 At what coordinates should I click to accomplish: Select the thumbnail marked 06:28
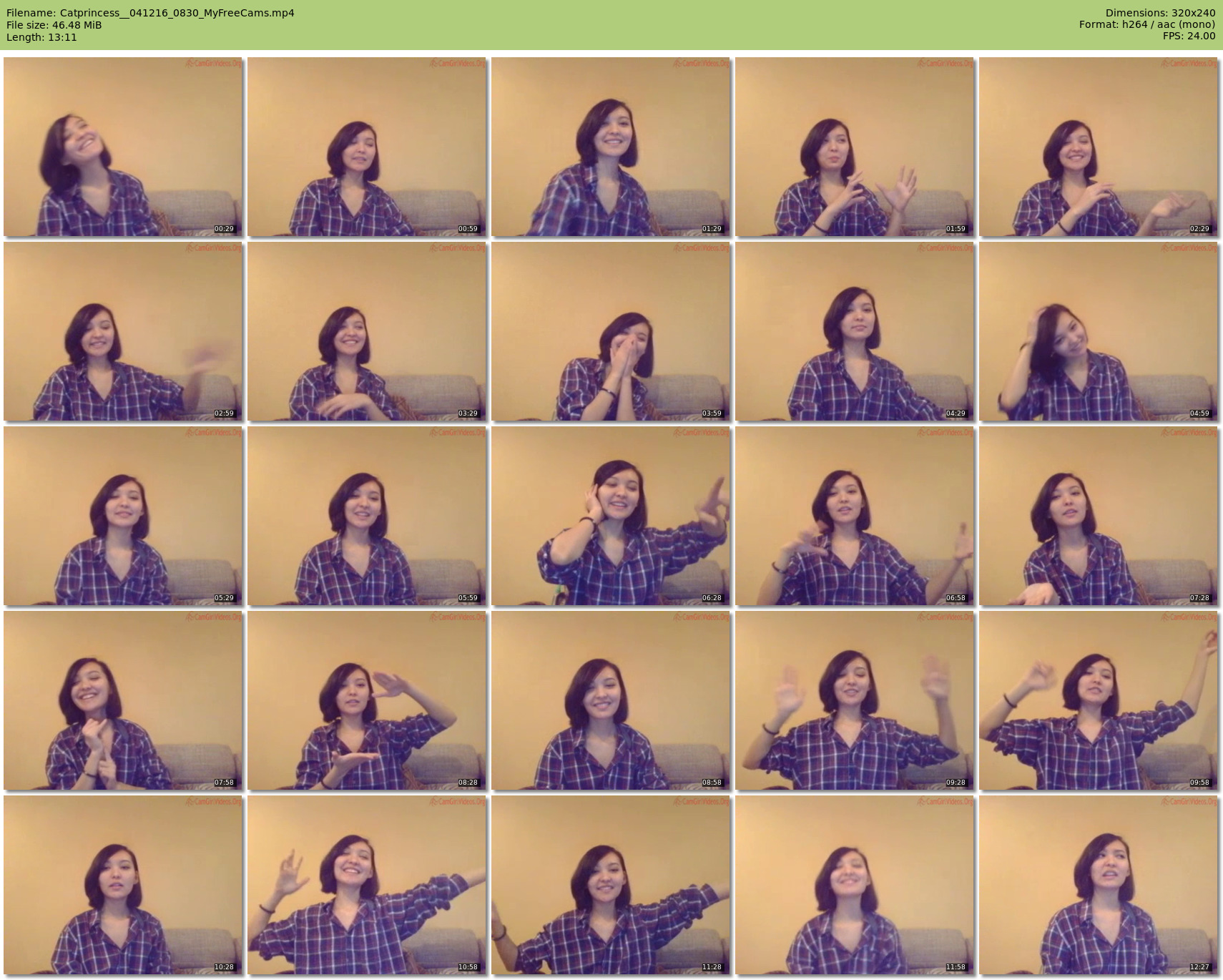coord(611,516)
